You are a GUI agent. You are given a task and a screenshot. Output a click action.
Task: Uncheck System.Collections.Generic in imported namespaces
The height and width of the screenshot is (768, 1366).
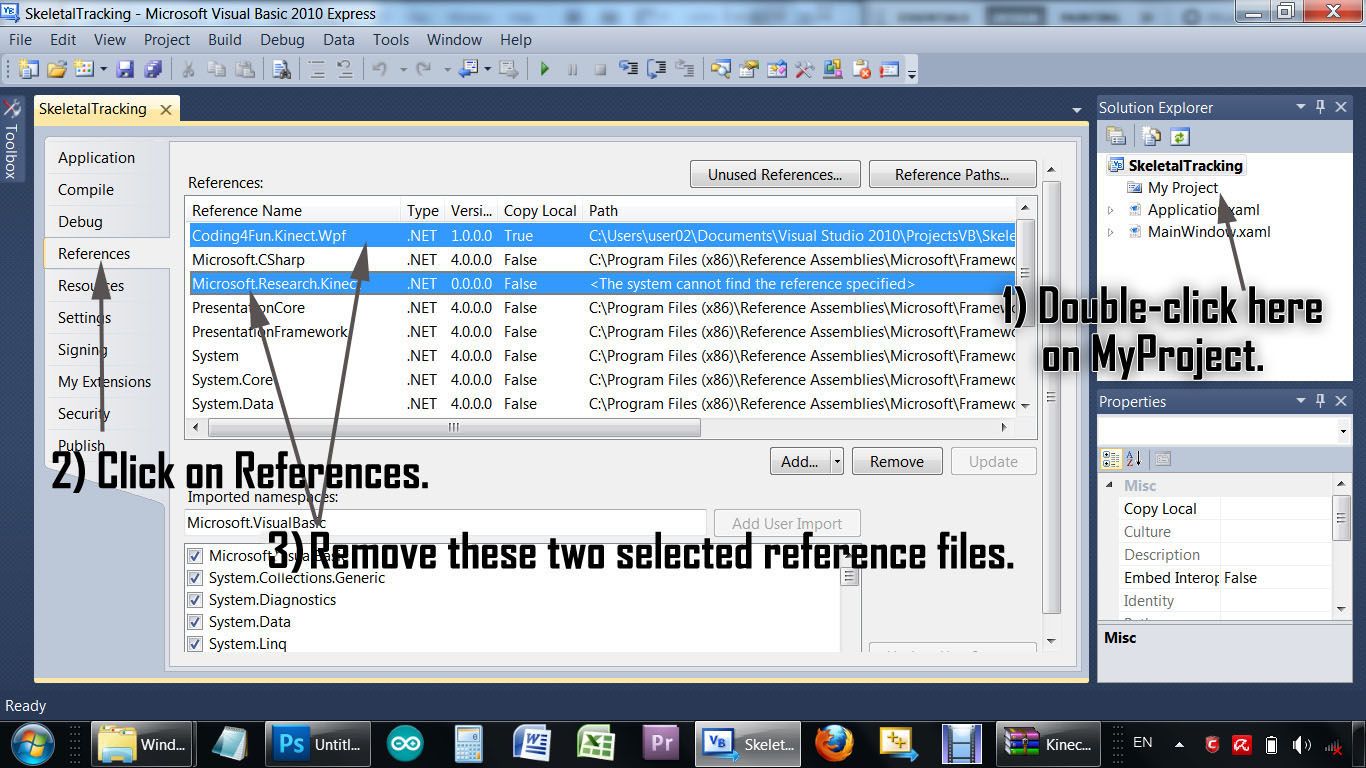pyautogui.click(x=196, y=577)
